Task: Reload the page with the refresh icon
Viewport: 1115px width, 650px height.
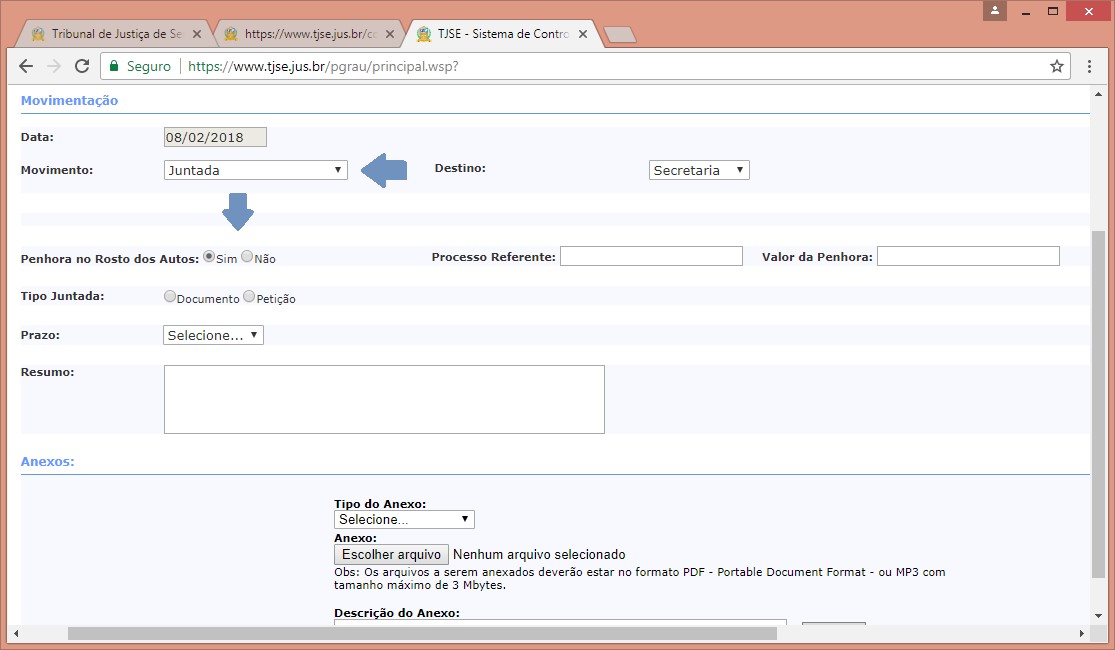Action: [82, 66]
